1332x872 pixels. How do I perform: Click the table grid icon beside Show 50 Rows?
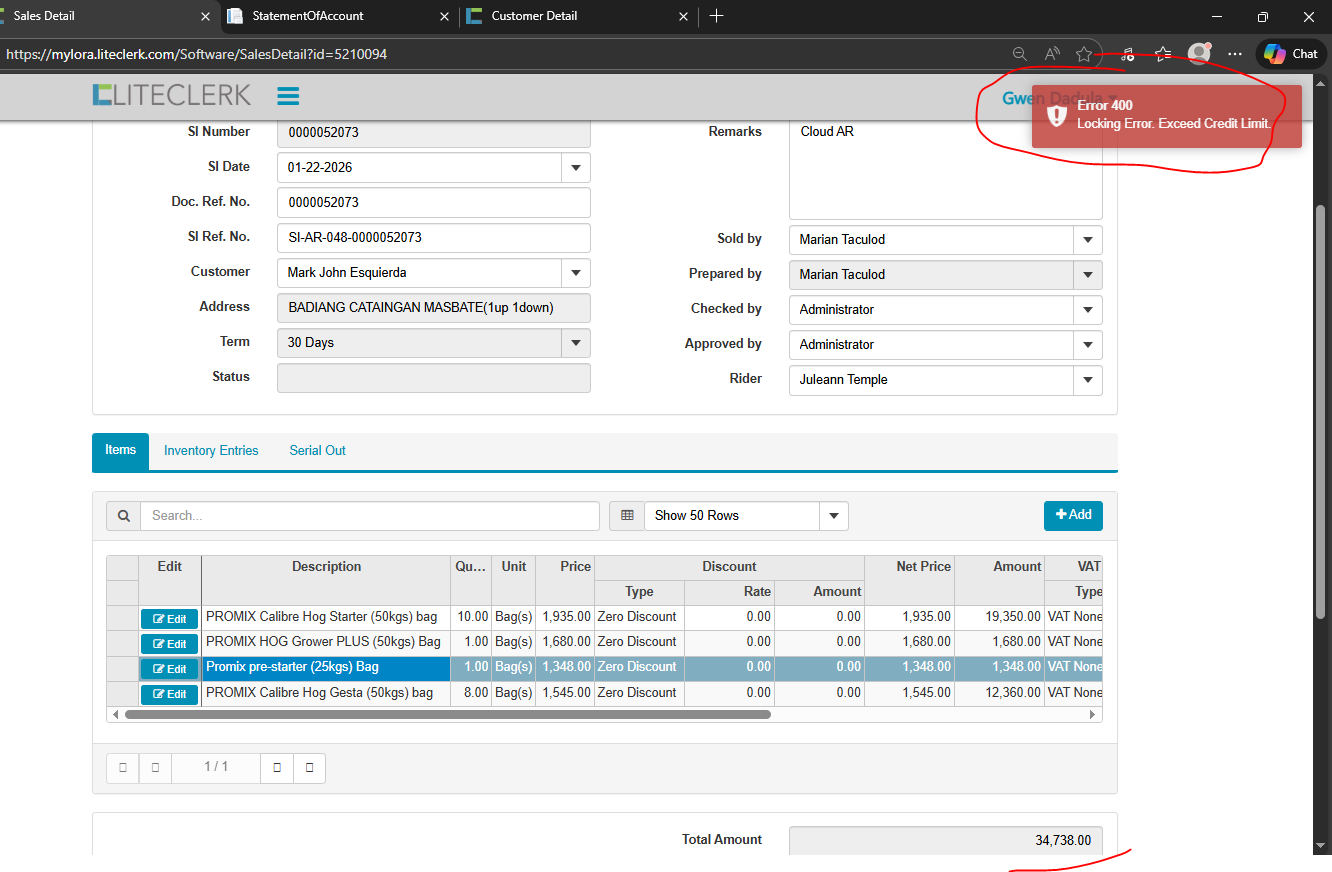pyautogui.click(x=627, y=516)
